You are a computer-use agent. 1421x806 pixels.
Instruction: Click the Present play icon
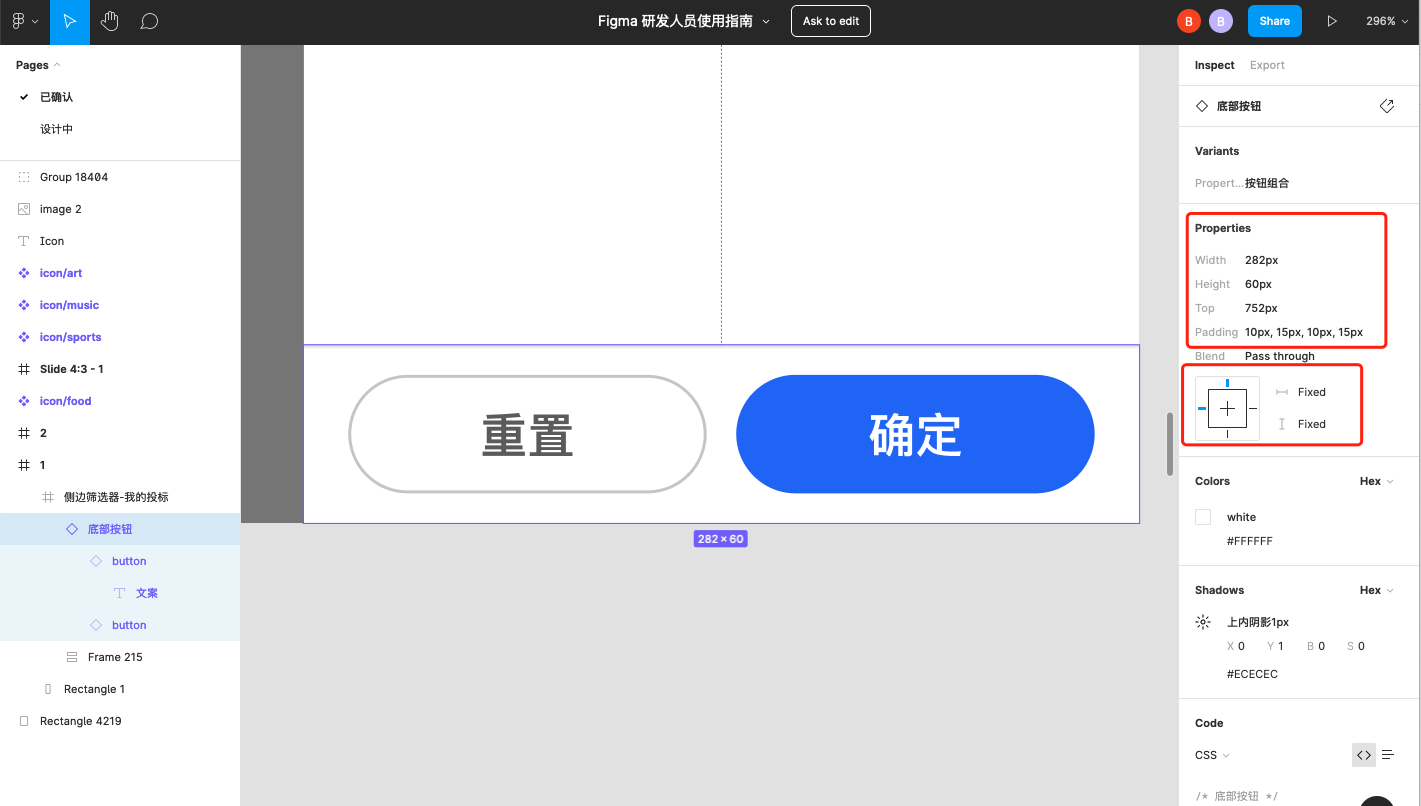(1332, 21)
